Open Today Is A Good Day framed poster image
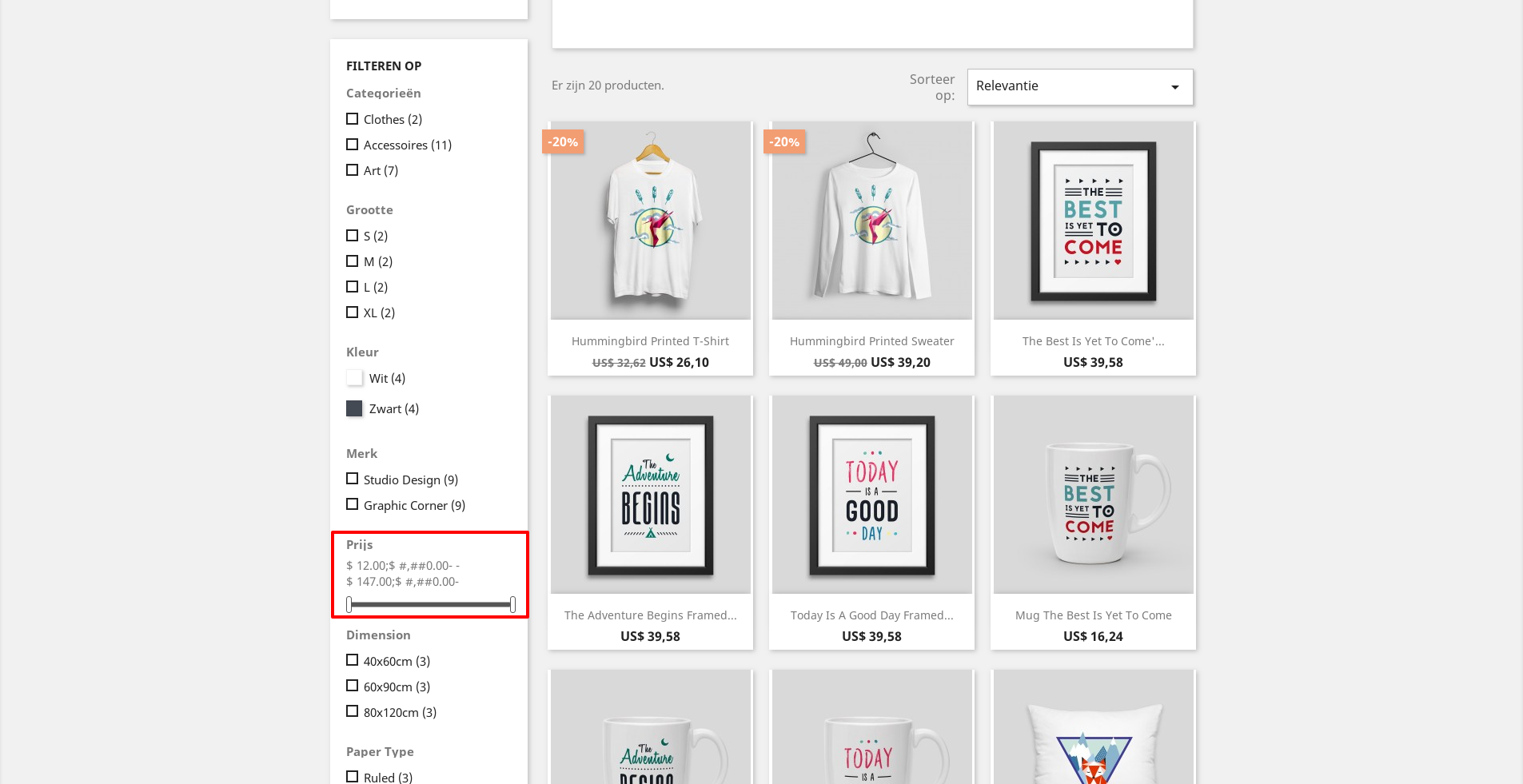Image resolution: width=1523 pixels, height=784 pixels. (872, 495)
